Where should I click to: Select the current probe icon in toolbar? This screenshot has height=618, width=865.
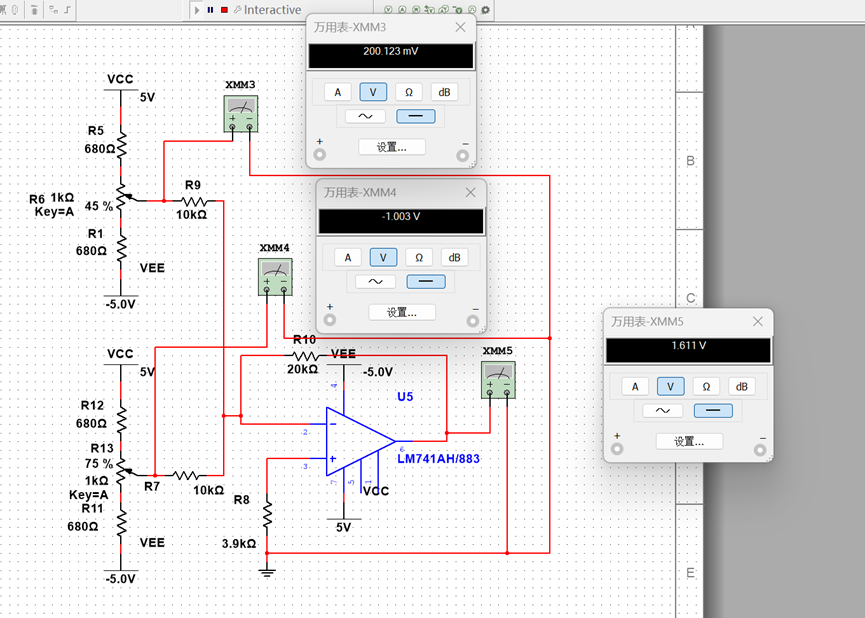coord(402,10)
